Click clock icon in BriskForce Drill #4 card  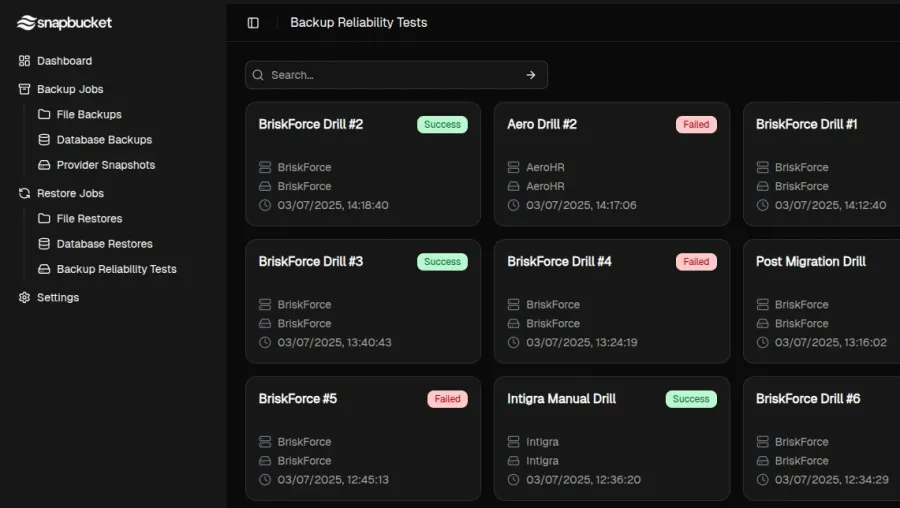514,342
